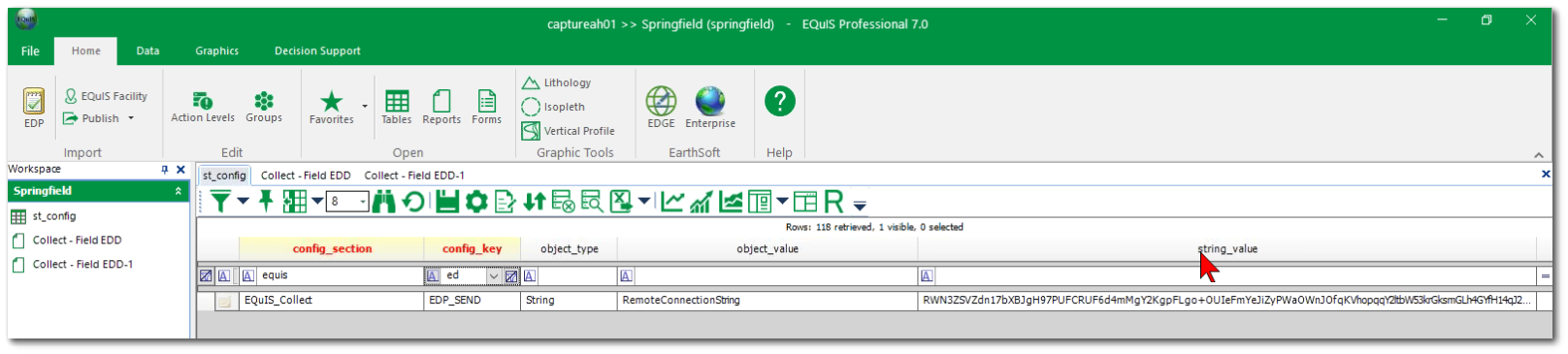This screenshot has width=1568, height=354.
Task: Launch Enterprise globe icon
Action: [710, 107]
